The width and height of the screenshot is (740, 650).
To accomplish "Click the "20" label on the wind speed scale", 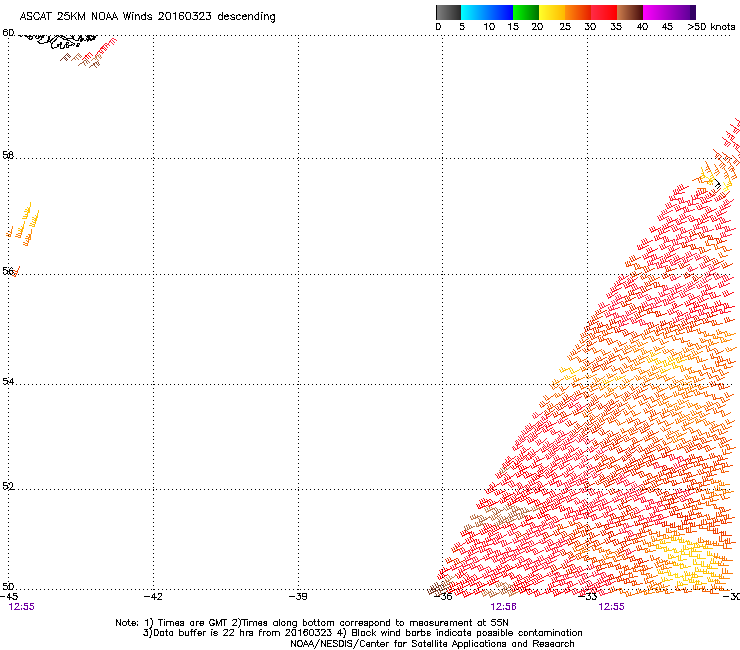I will [537, 27].
